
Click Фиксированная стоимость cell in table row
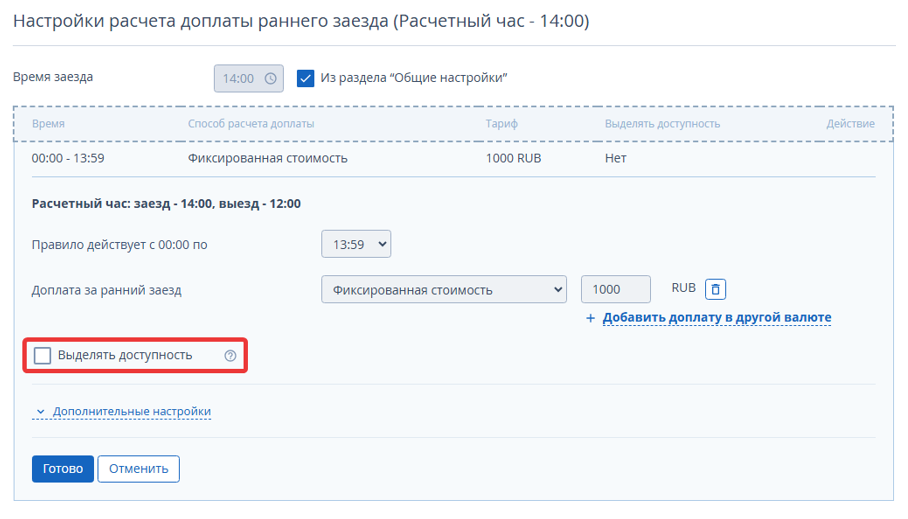pyautogui.click(x=268, y=158)
